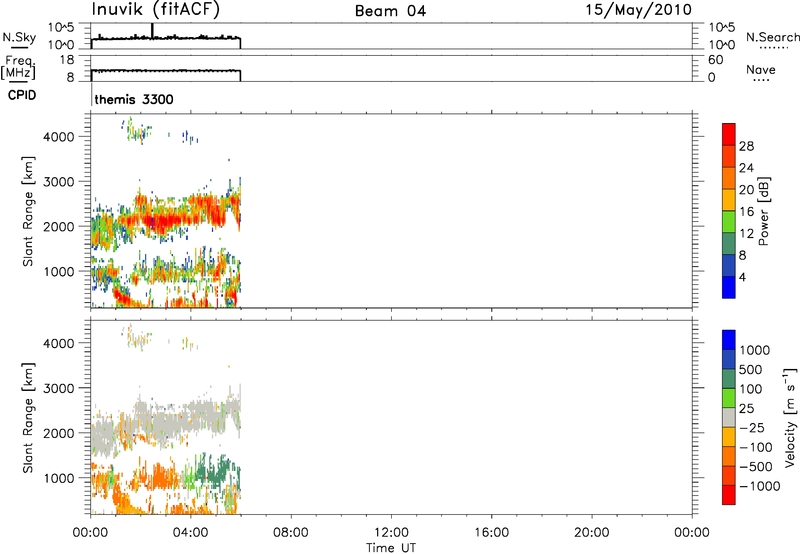Click the 'CPID' row label
This screenshot has width=800, height=554.
22,95
